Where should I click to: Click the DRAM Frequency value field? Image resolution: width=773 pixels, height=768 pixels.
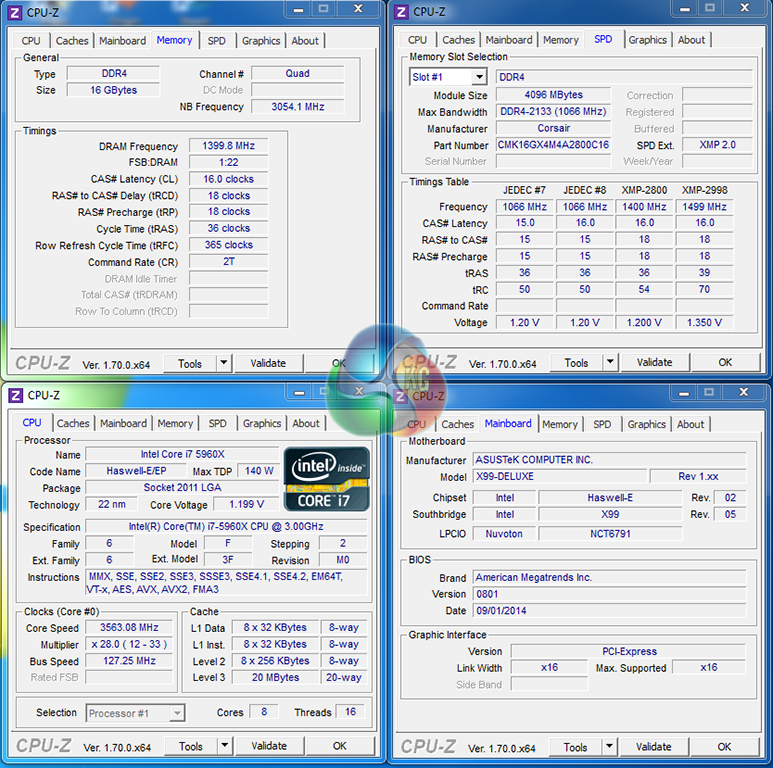pos(228,146)
